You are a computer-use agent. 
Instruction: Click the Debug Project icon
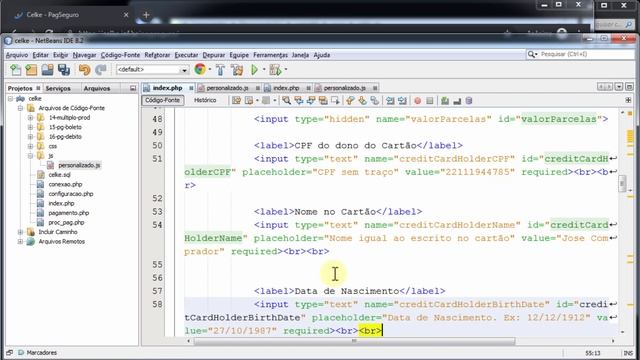tap(276, 70)
